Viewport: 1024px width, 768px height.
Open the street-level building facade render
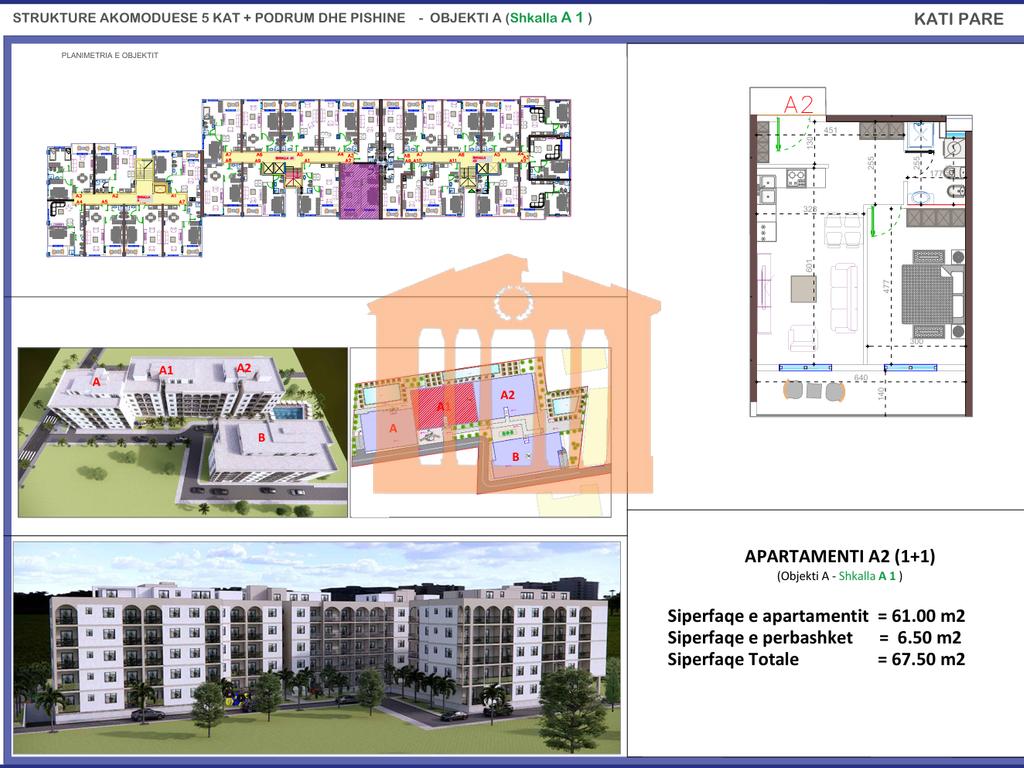[x=317, y=647]
